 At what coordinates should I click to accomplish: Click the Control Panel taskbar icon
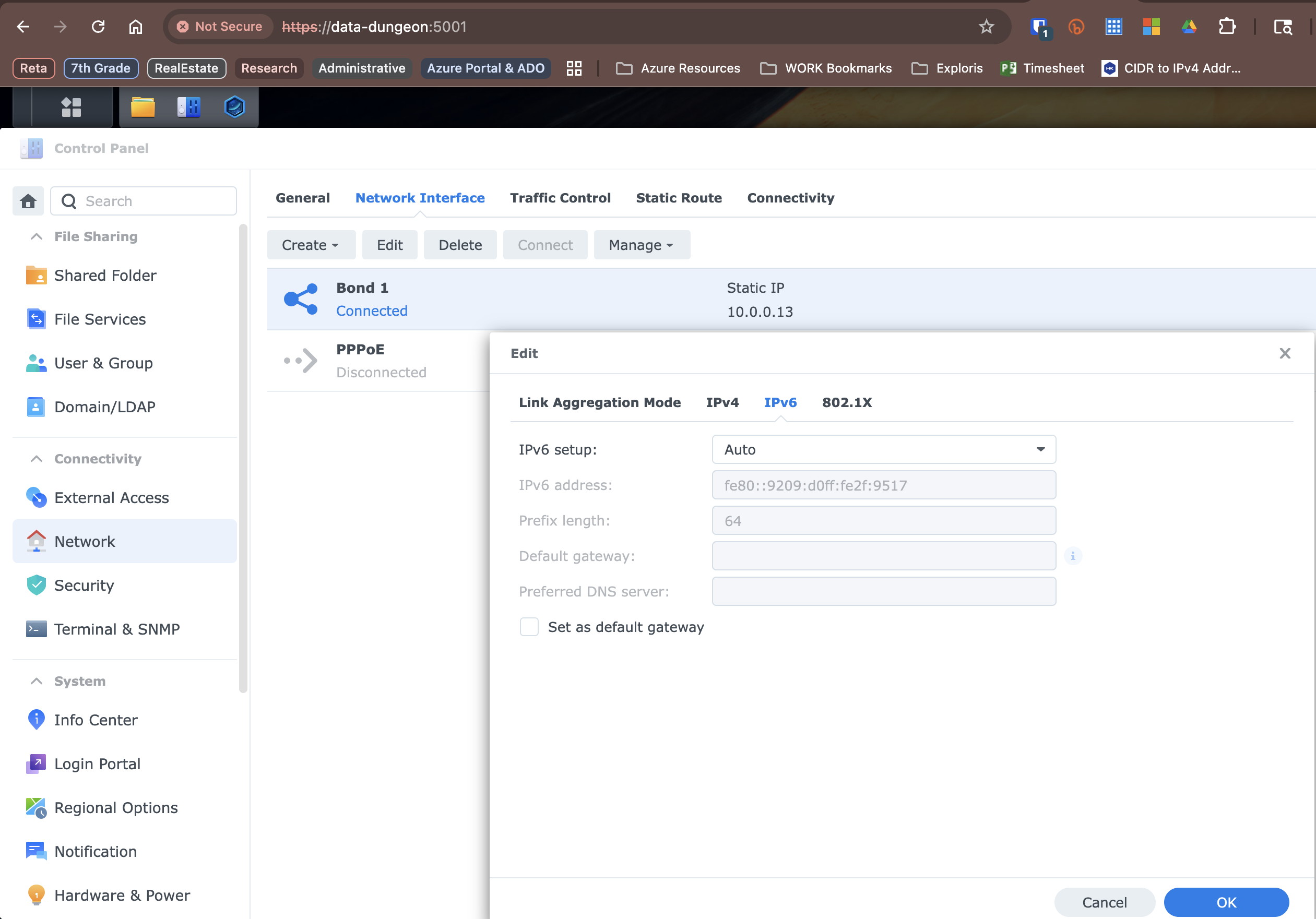tap(188, 106)
